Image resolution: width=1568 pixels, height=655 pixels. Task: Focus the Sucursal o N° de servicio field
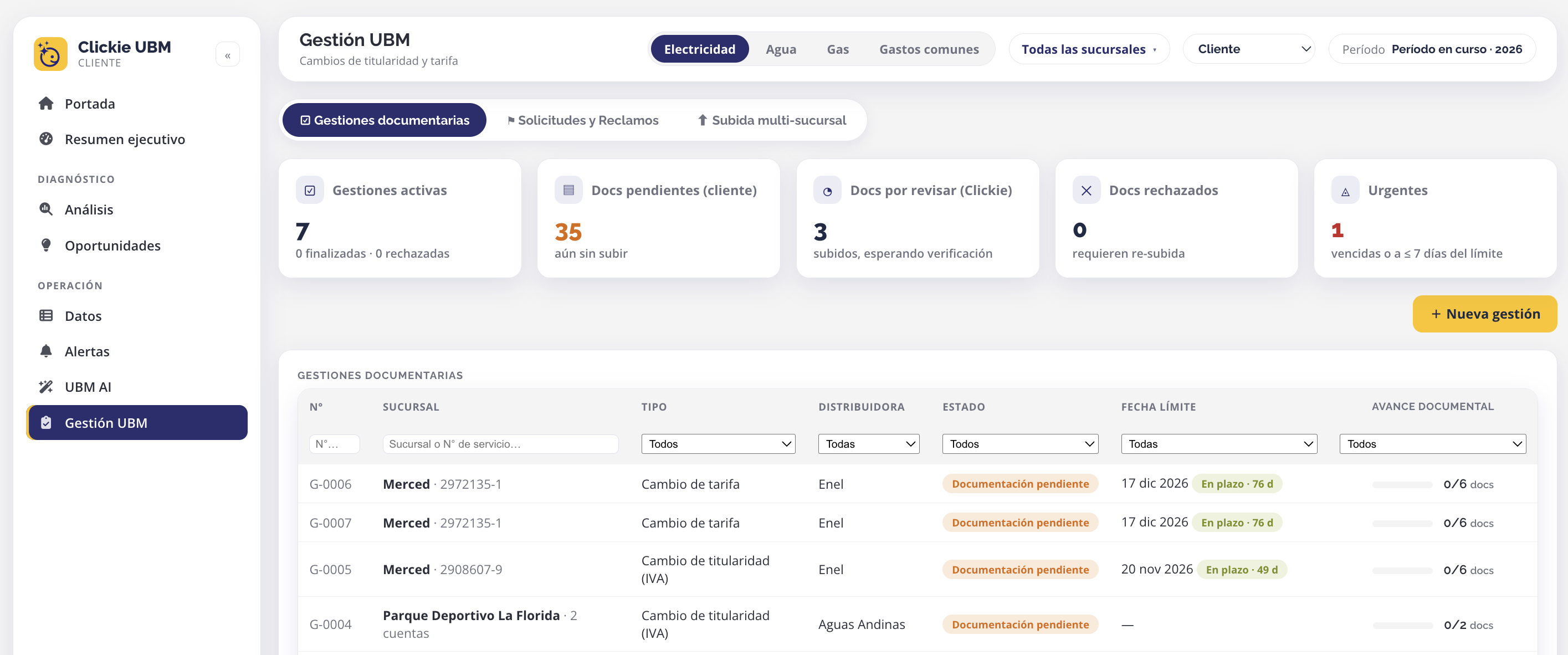(x=500, y=444)
